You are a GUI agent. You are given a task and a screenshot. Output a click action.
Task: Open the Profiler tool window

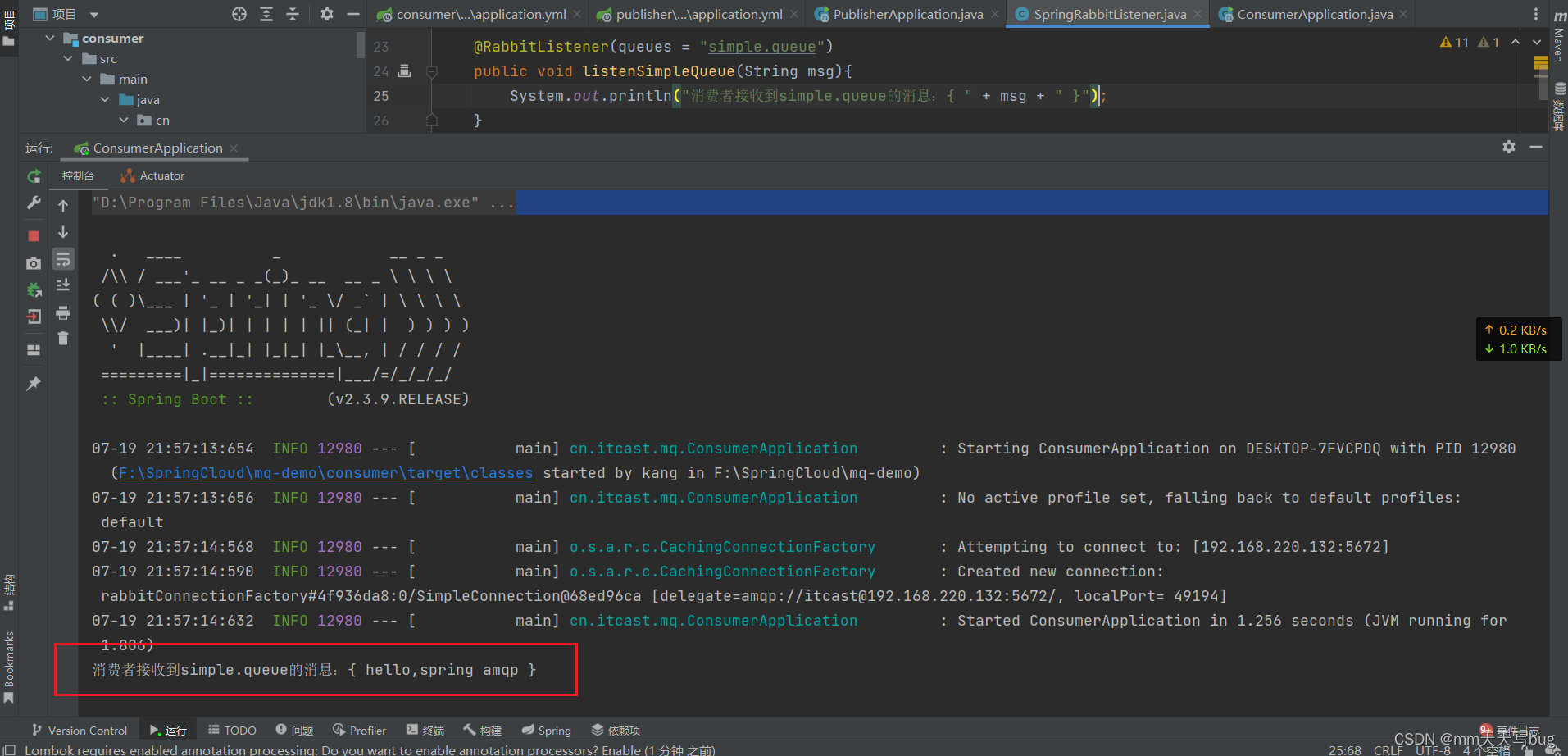point(360,731)
